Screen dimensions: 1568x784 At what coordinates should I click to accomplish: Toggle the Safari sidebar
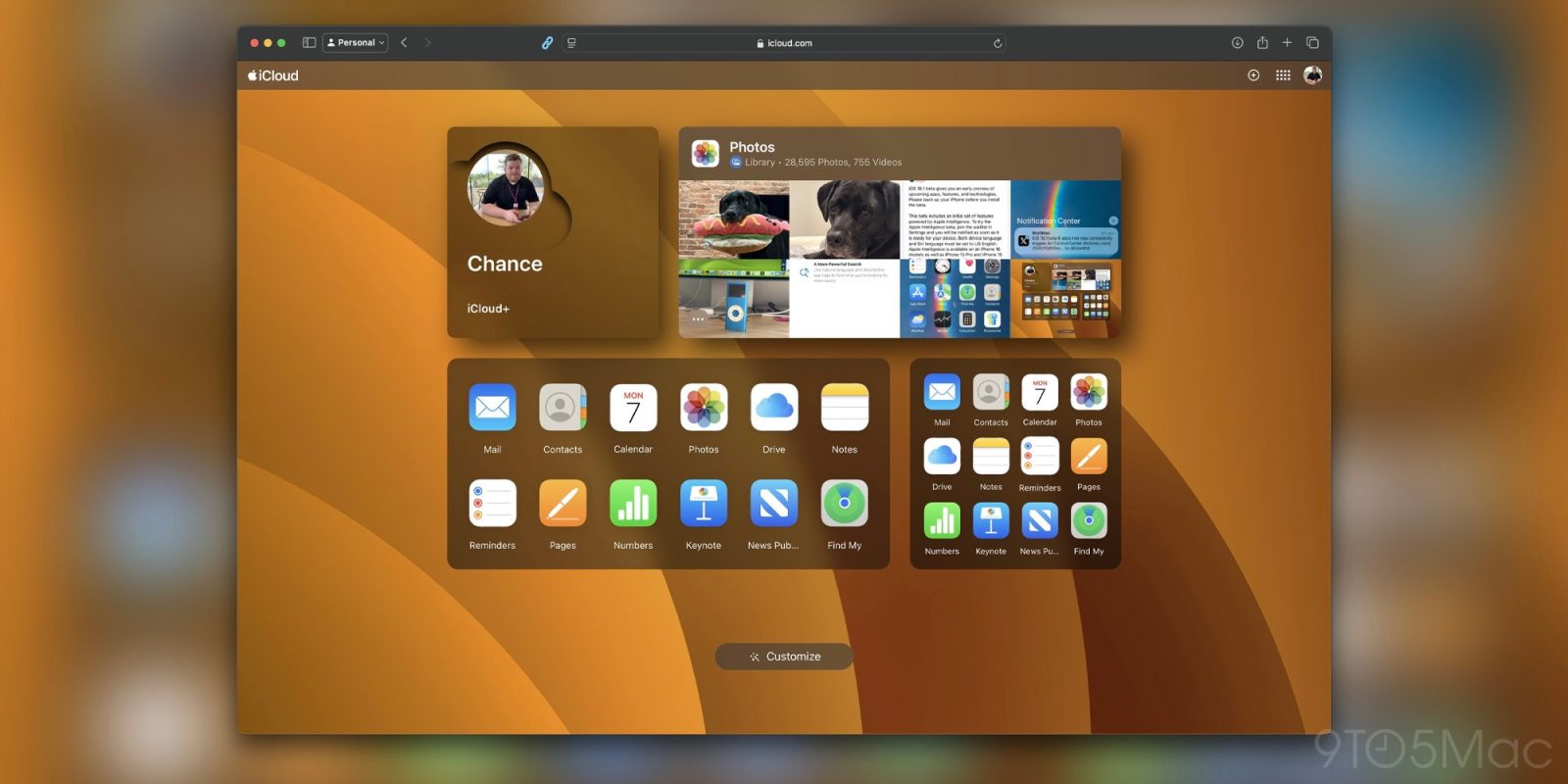click(x=309, y=43)
